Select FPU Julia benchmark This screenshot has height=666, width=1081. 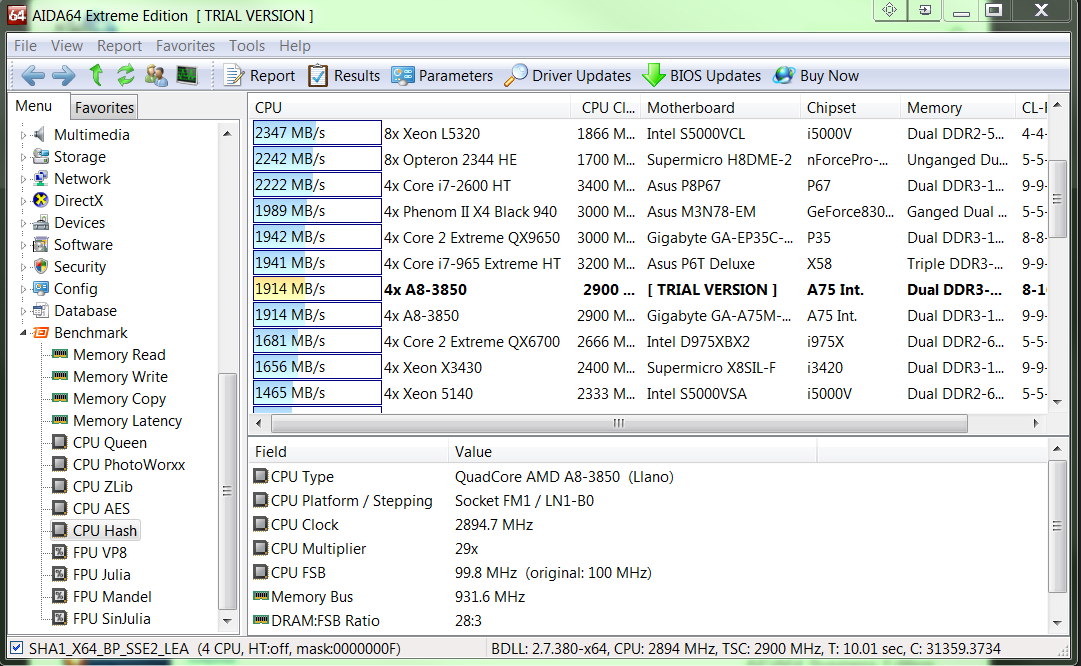click(x=101, y=575)
